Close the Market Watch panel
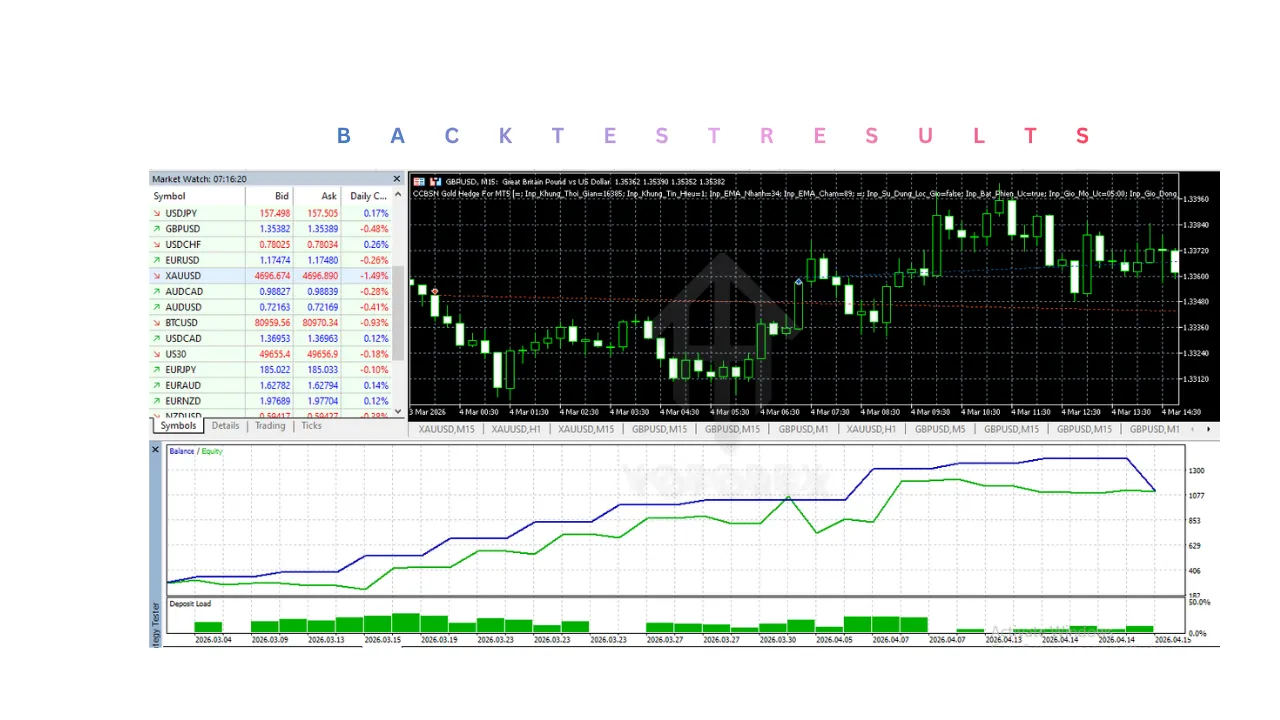 [396, 179]
